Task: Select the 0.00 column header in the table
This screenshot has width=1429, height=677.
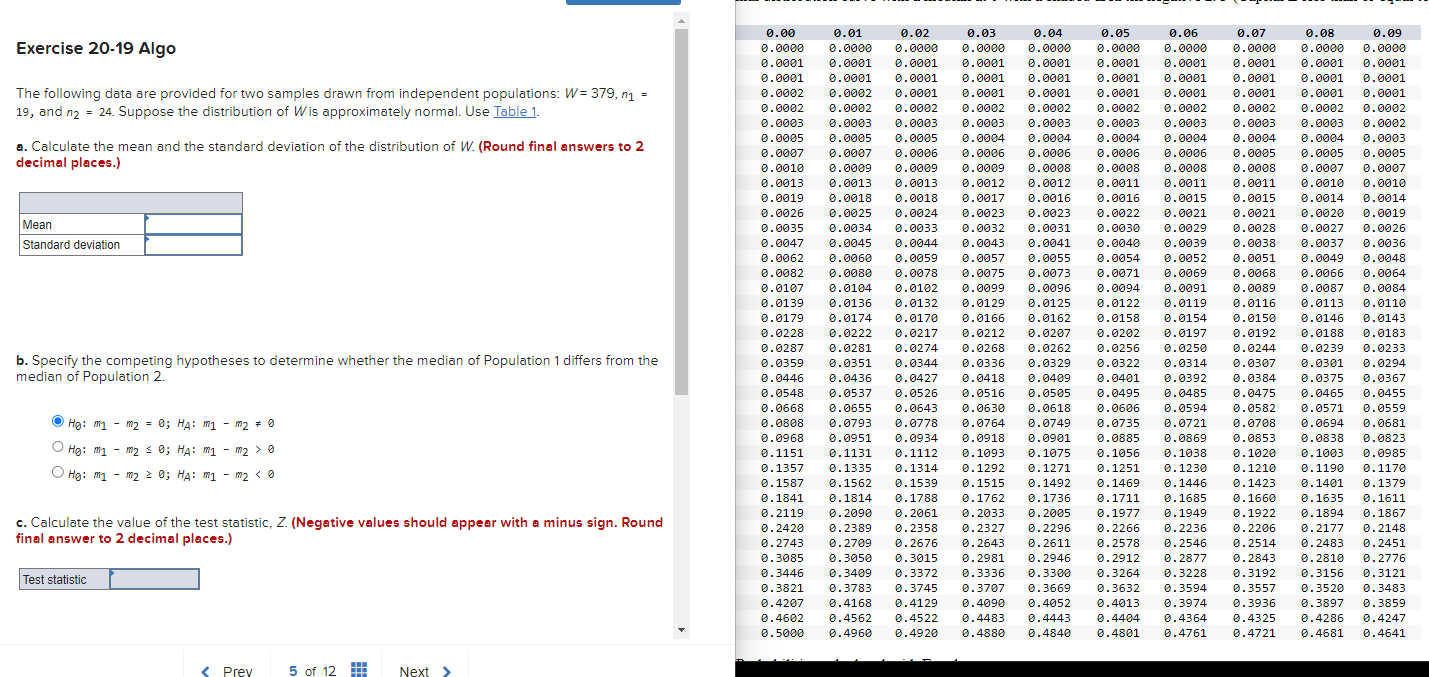Action: [779, 32]
